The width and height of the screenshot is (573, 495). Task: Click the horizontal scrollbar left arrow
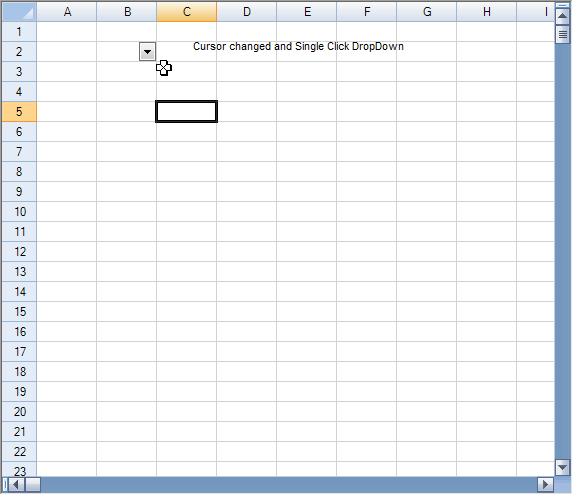16,485
